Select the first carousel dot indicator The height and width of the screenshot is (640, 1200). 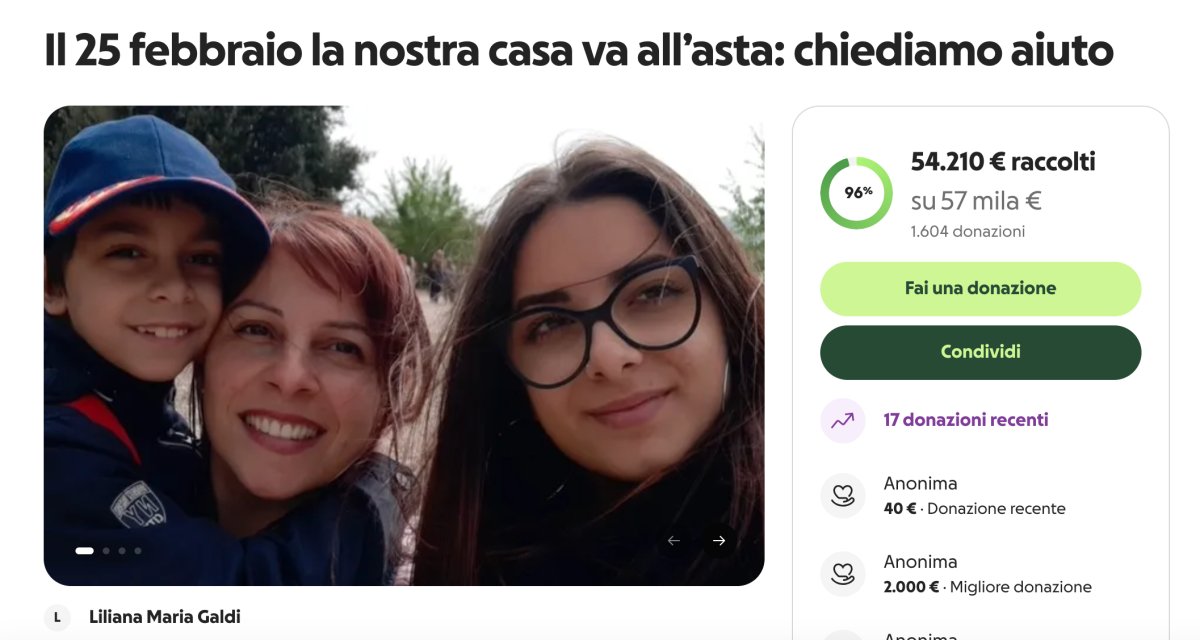point(85,550)
